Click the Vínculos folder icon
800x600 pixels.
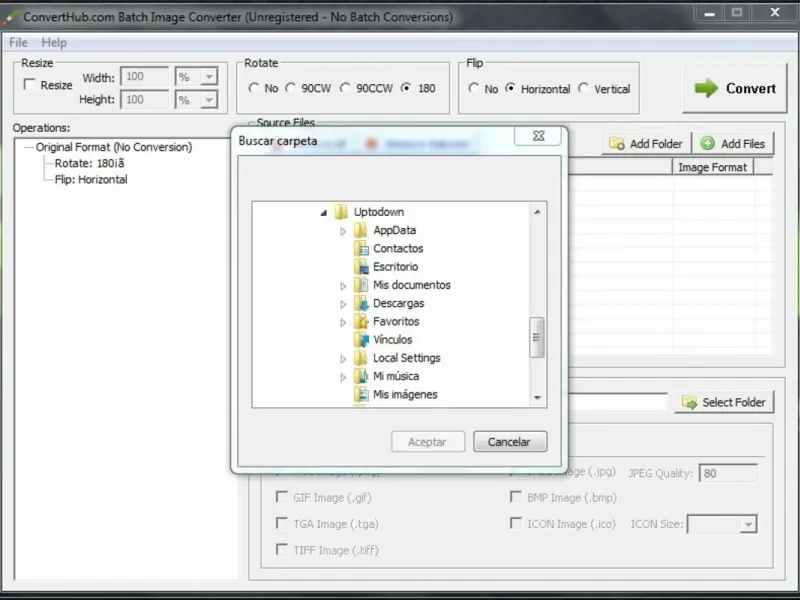(361, 340)
